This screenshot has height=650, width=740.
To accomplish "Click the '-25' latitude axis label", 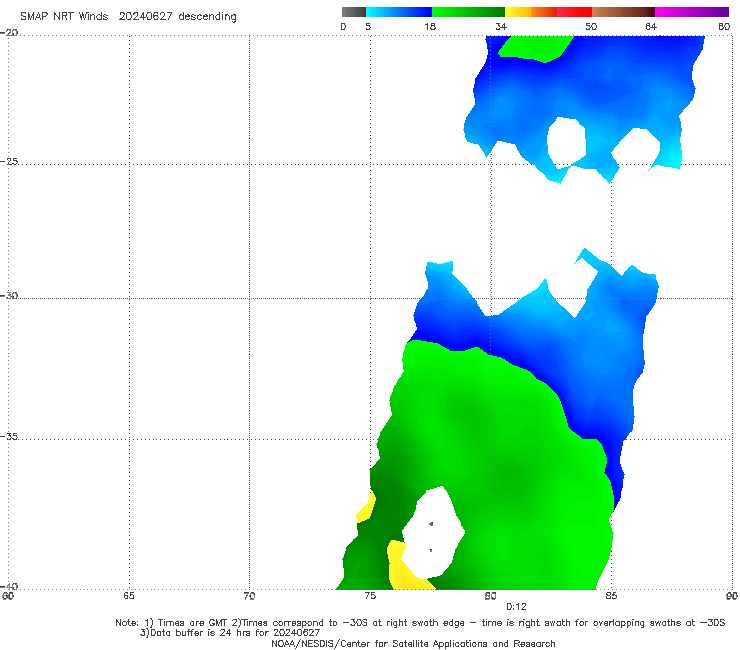I will [x=10, y=161].
